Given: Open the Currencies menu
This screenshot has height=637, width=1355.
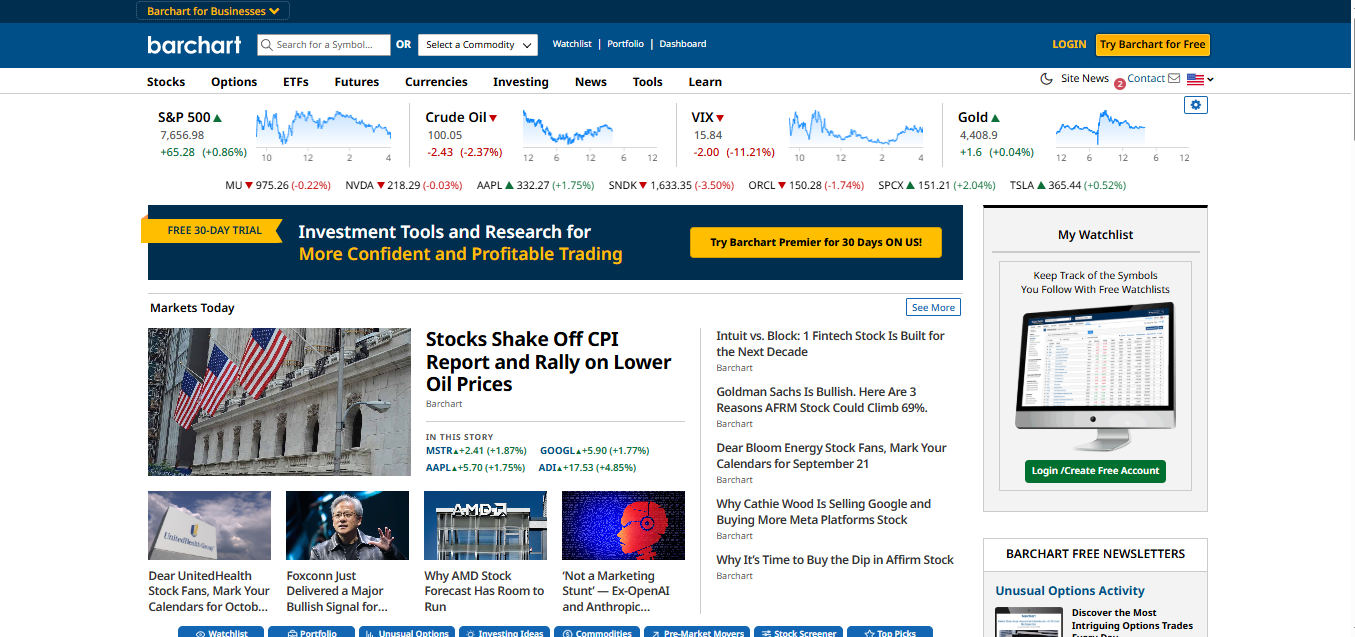Looking at the screenshot, I should point(436,82).
